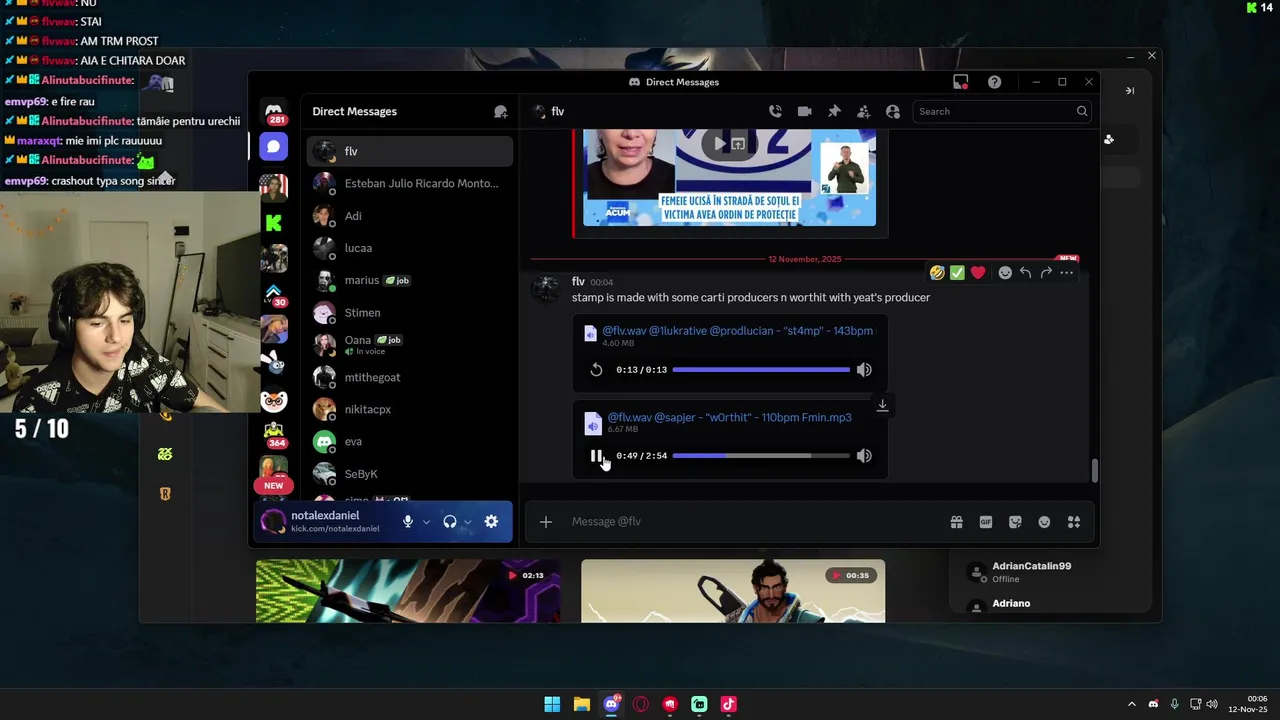Open the GIF picker
The image size is (1280, 720).
coord(986,522)
